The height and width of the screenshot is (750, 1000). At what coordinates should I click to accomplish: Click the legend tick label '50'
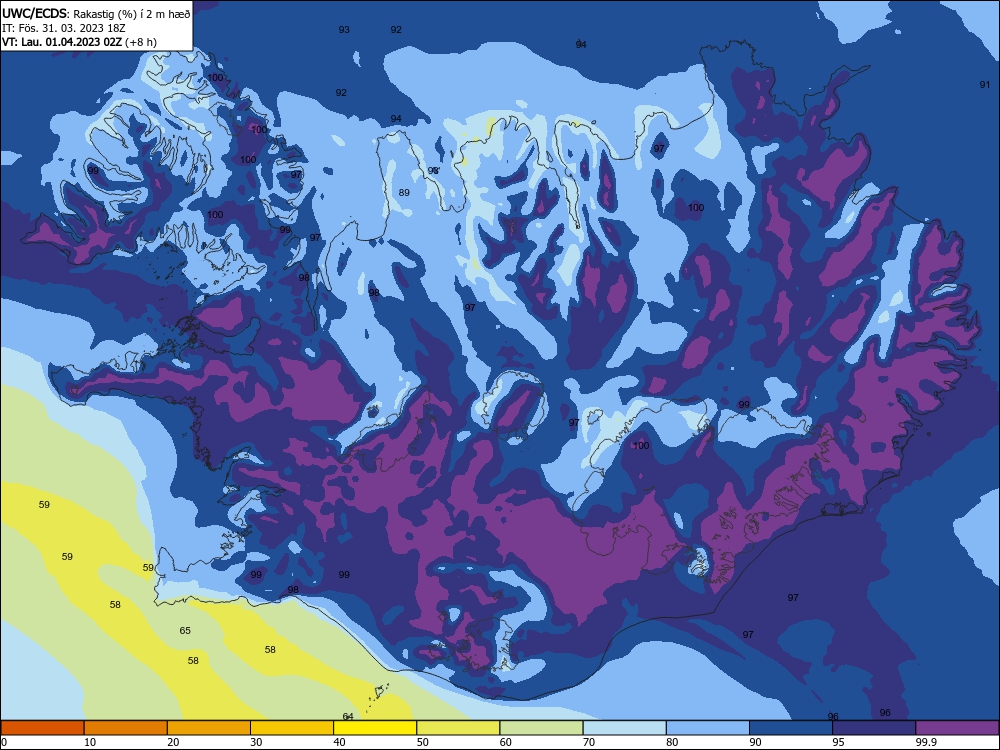pyautogui.click(x=422, y=742)
